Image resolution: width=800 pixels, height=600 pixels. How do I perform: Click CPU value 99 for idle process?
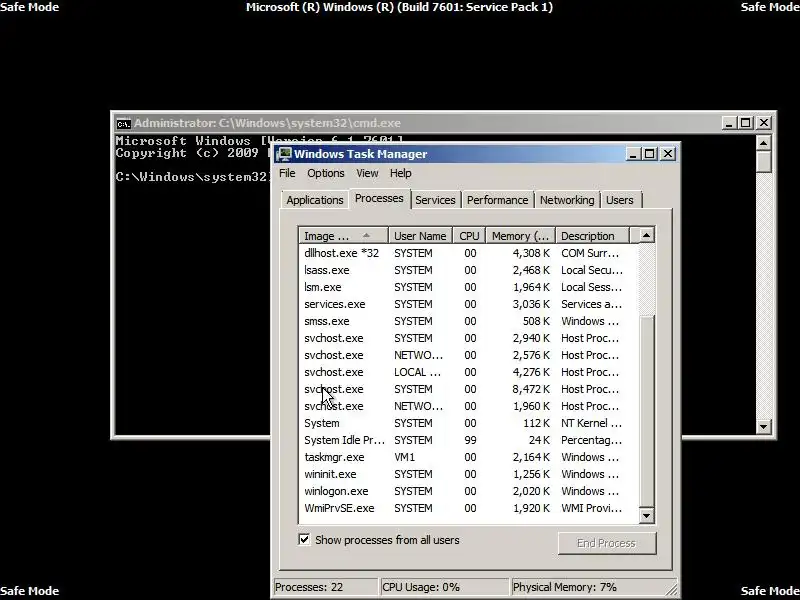pos(470,440)
